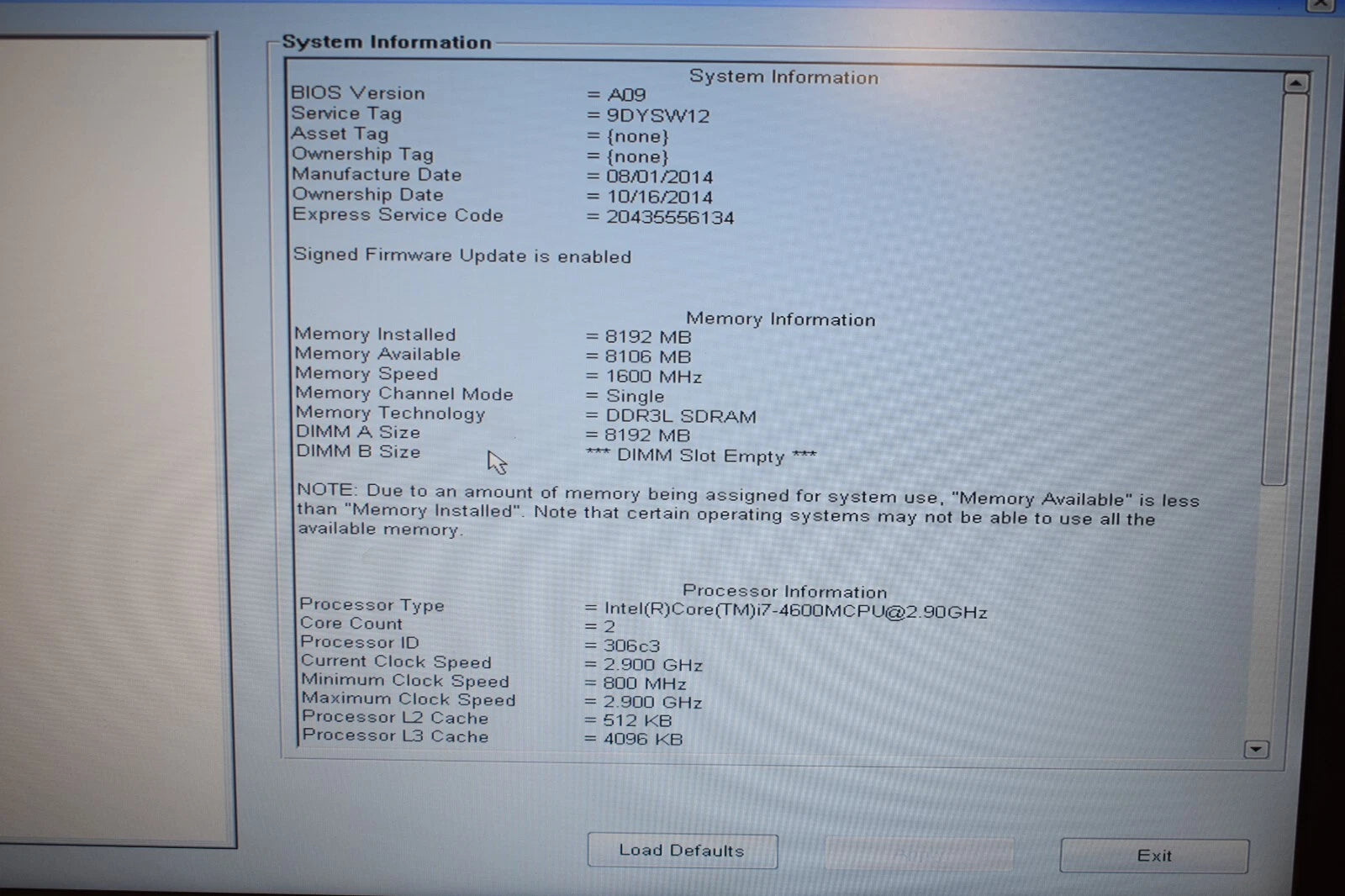
Task: Select Processor ID value 306c3
Action: click(x=632, y=646)
